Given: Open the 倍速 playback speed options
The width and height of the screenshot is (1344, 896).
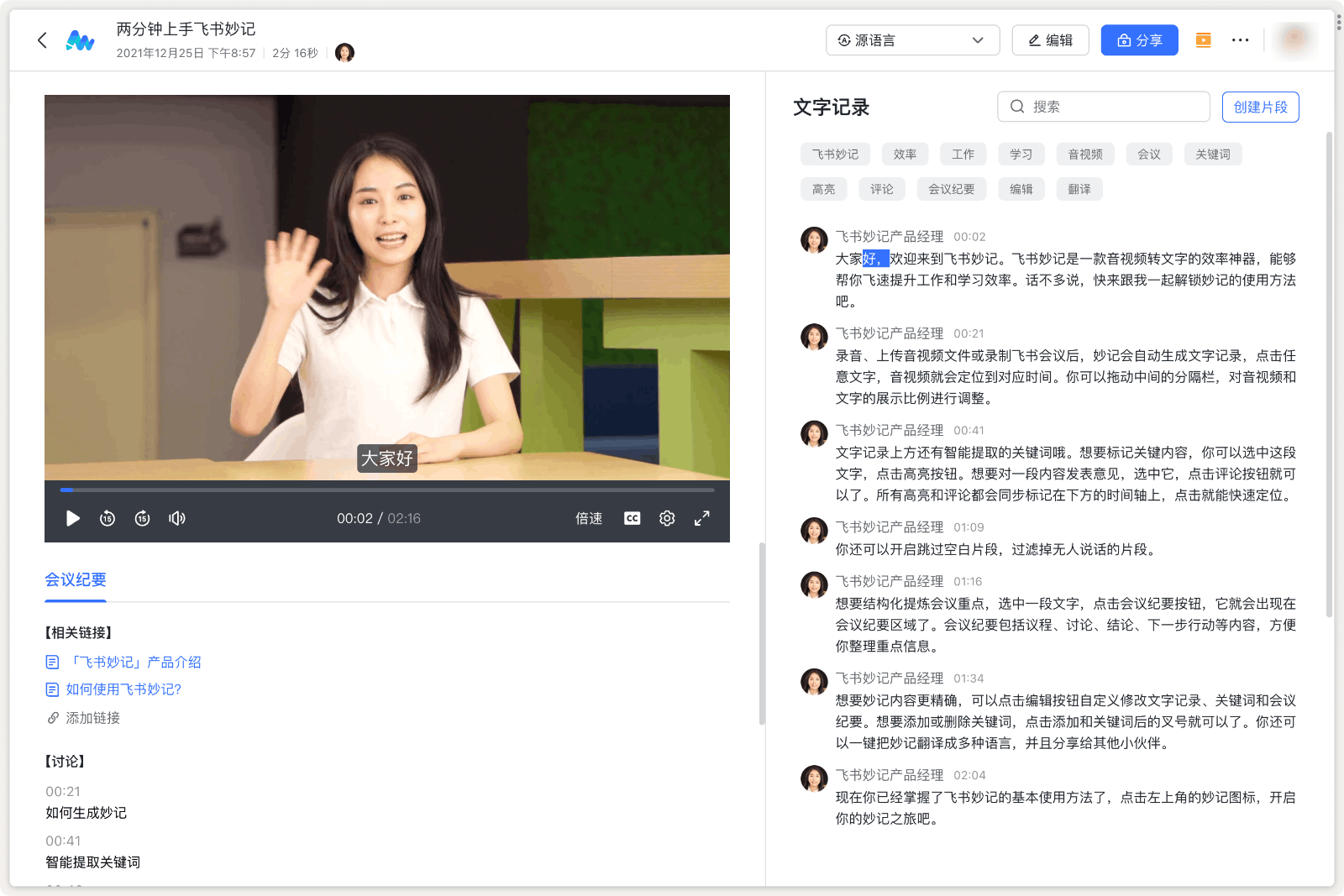Looking at the screenshot, I should pyautogui.click(x=588, y=518).
